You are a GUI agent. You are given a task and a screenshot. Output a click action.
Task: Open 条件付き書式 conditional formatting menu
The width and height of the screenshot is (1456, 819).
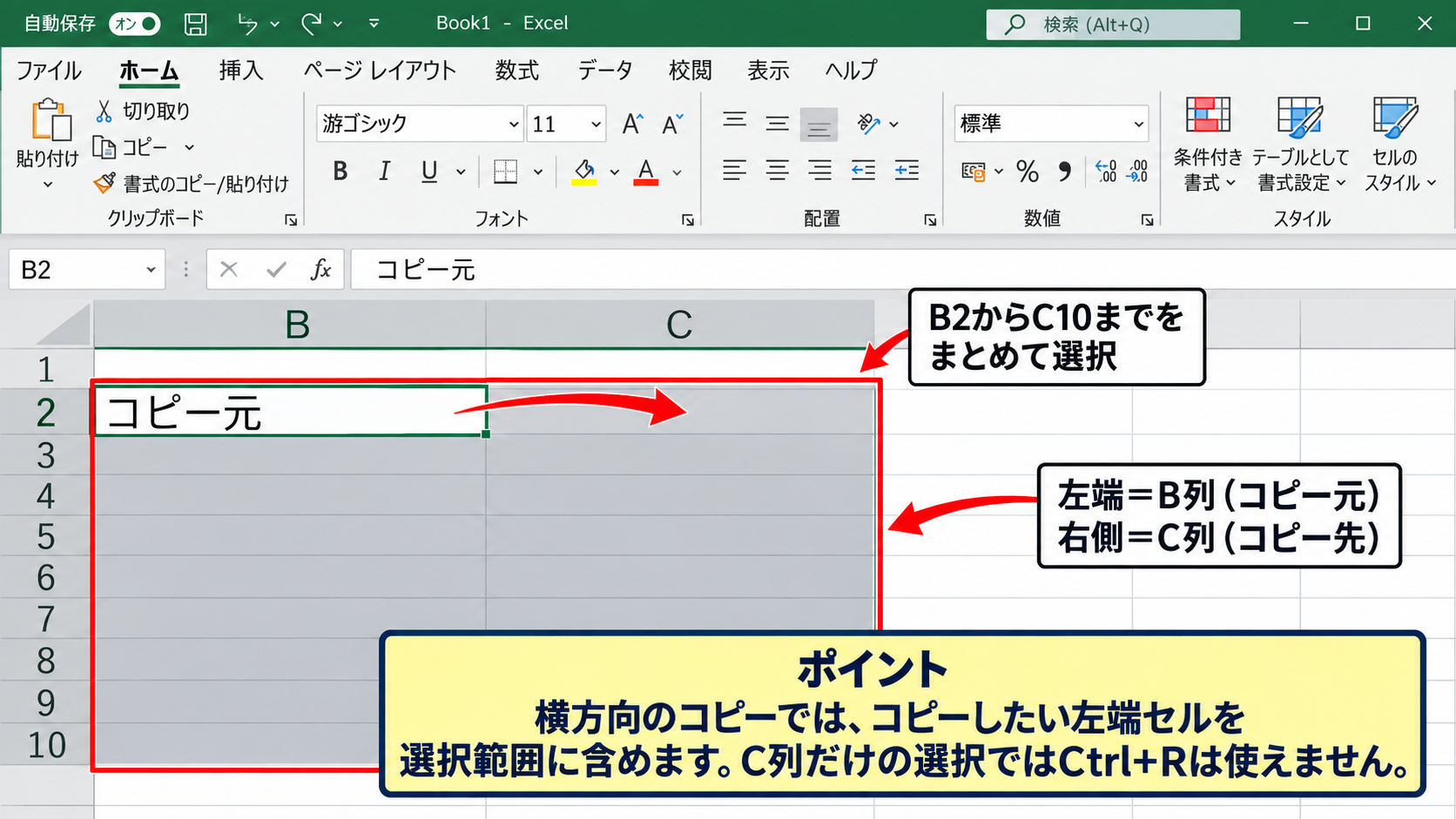pyautogui.click(x=1208, y=144)
